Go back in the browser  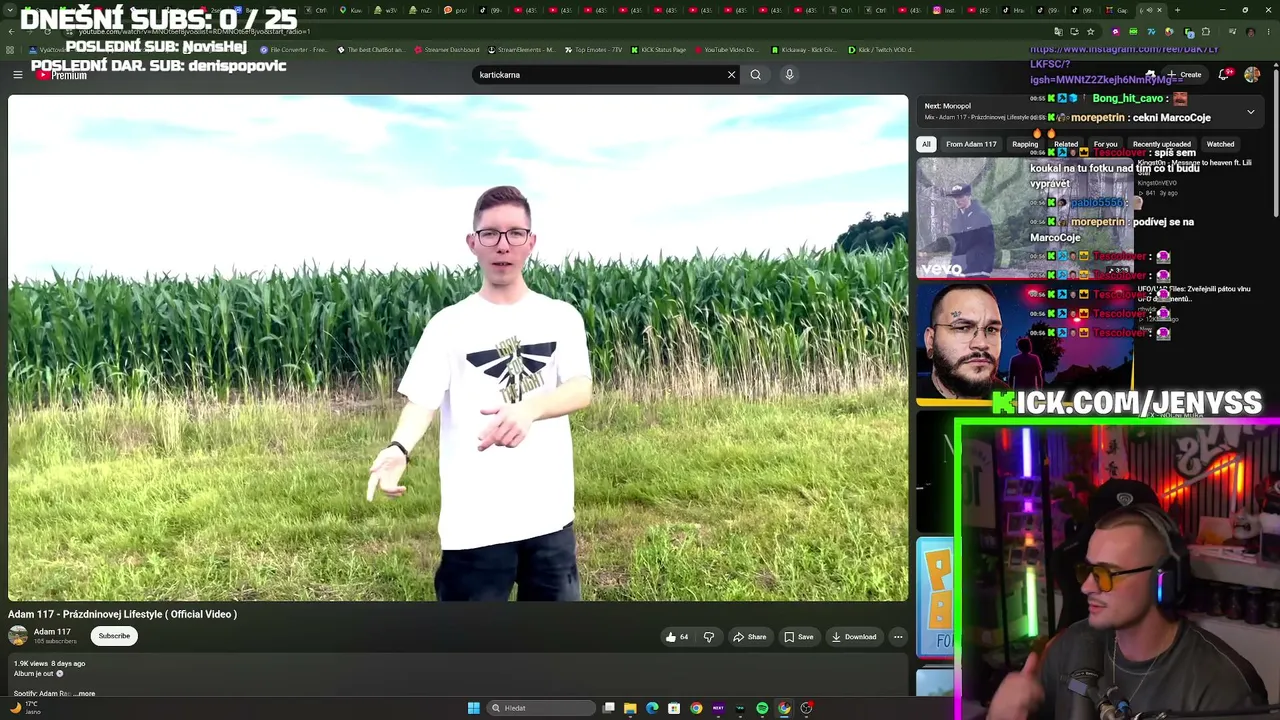pos(10,31)
